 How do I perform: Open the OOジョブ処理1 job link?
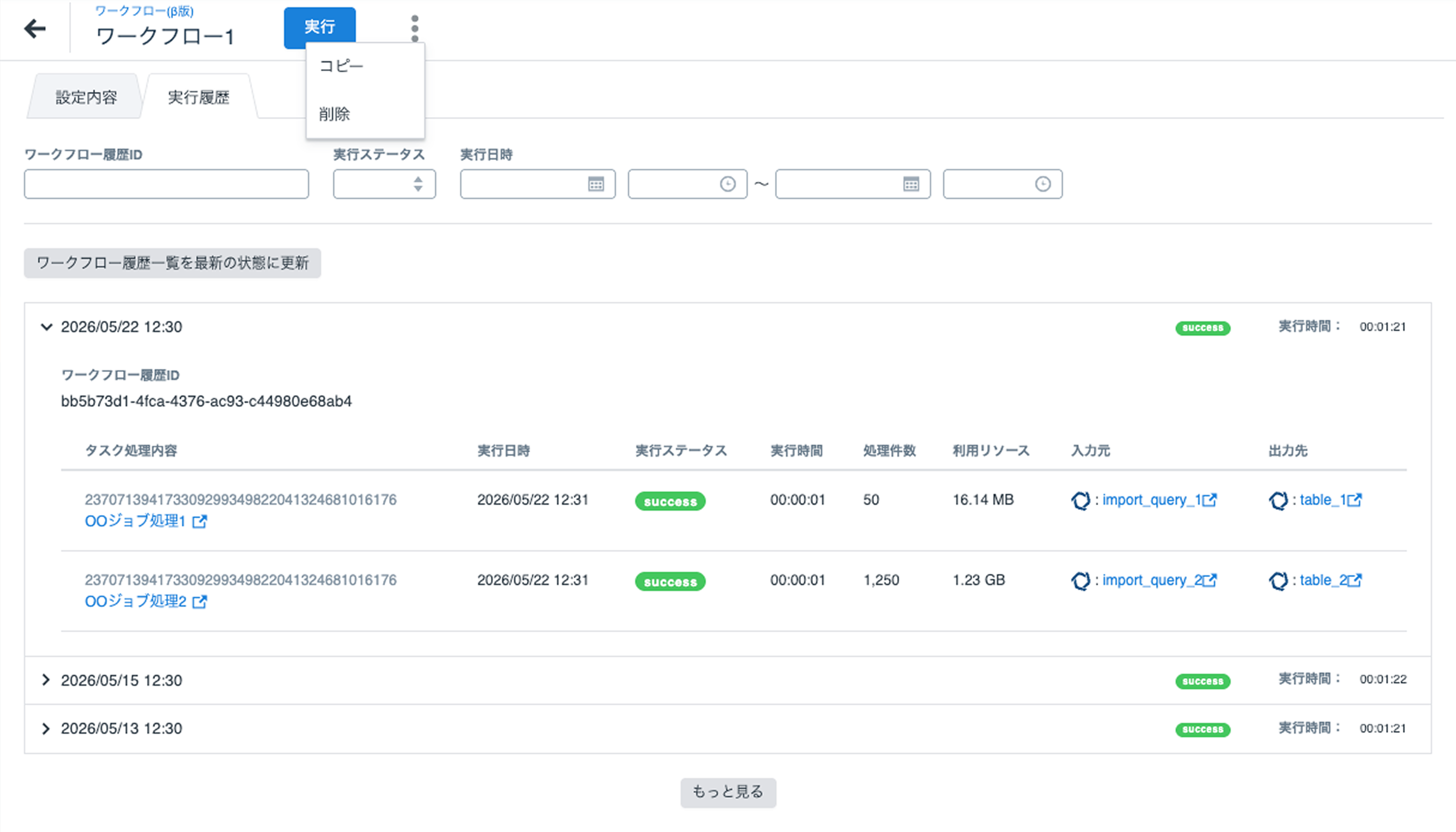[x=135, y=521]
